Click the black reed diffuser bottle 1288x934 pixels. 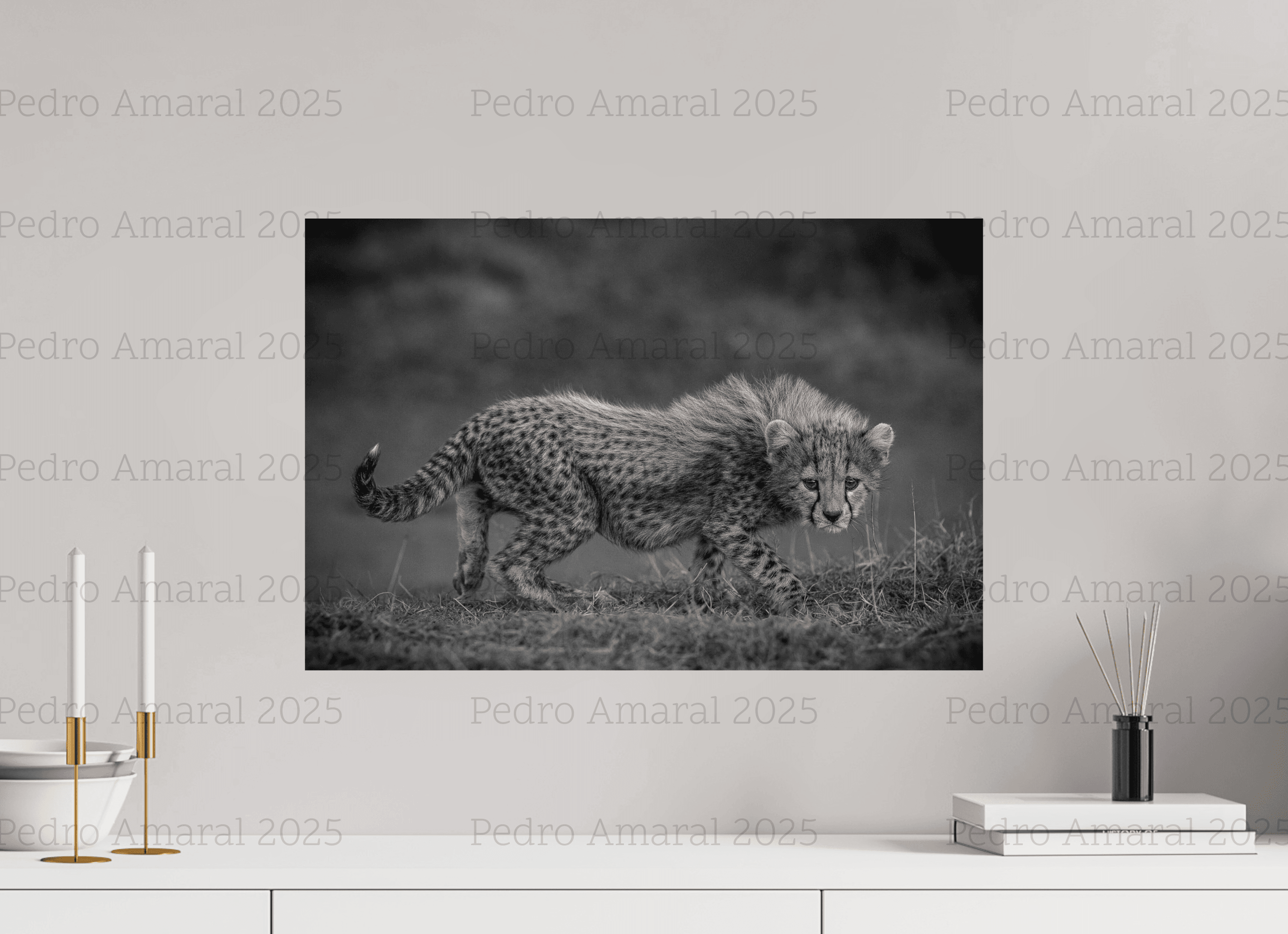[x=1132, y=759]
